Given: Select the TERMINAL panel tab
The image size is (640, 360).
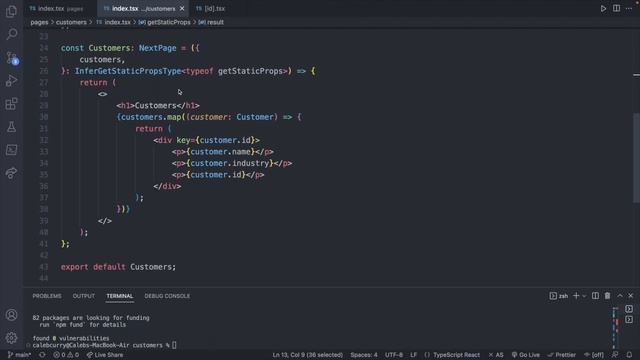Looking at the screenshot, I should [x=120, y=296].
